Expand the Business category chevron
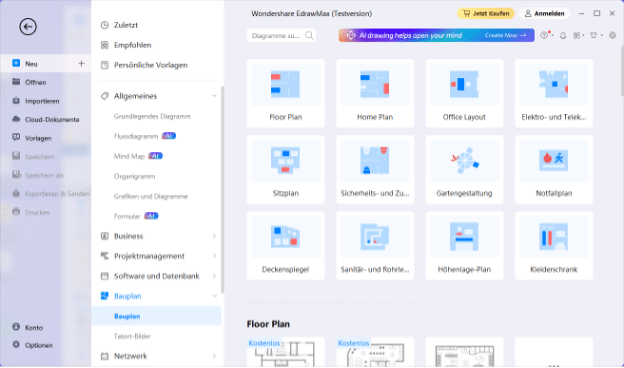The width and height of the screenshot is (624, 368). point(214,236)
